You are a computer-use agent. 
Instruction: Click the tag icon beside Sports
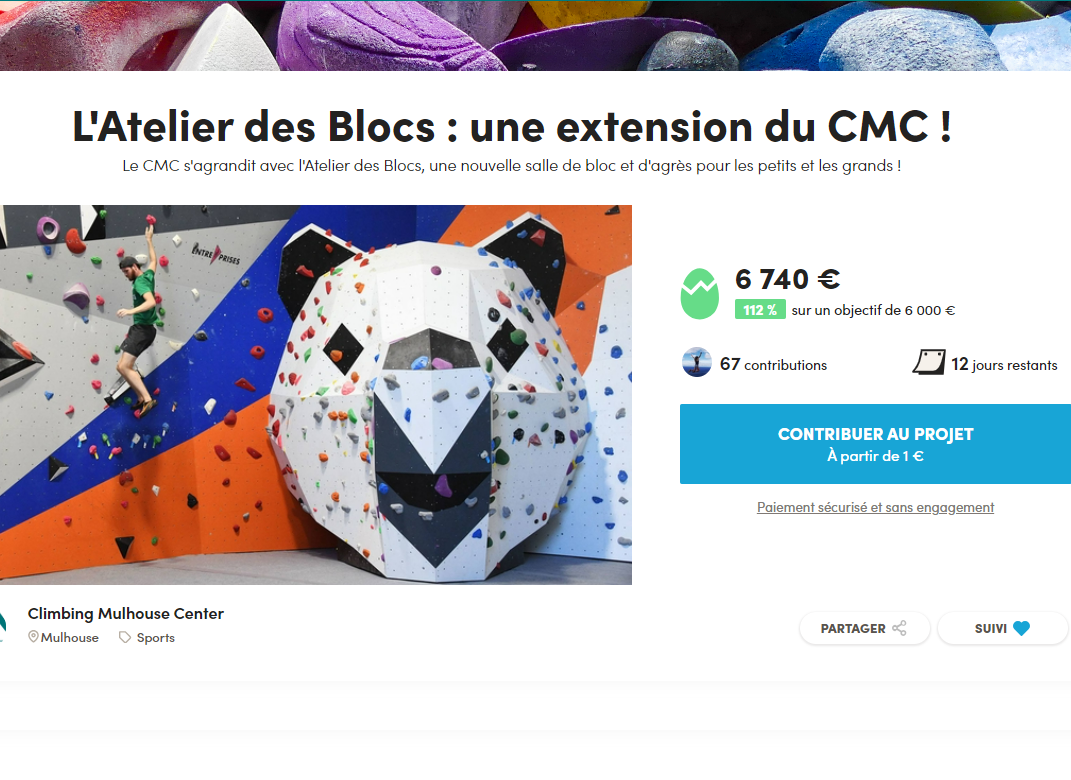point(124,637)
